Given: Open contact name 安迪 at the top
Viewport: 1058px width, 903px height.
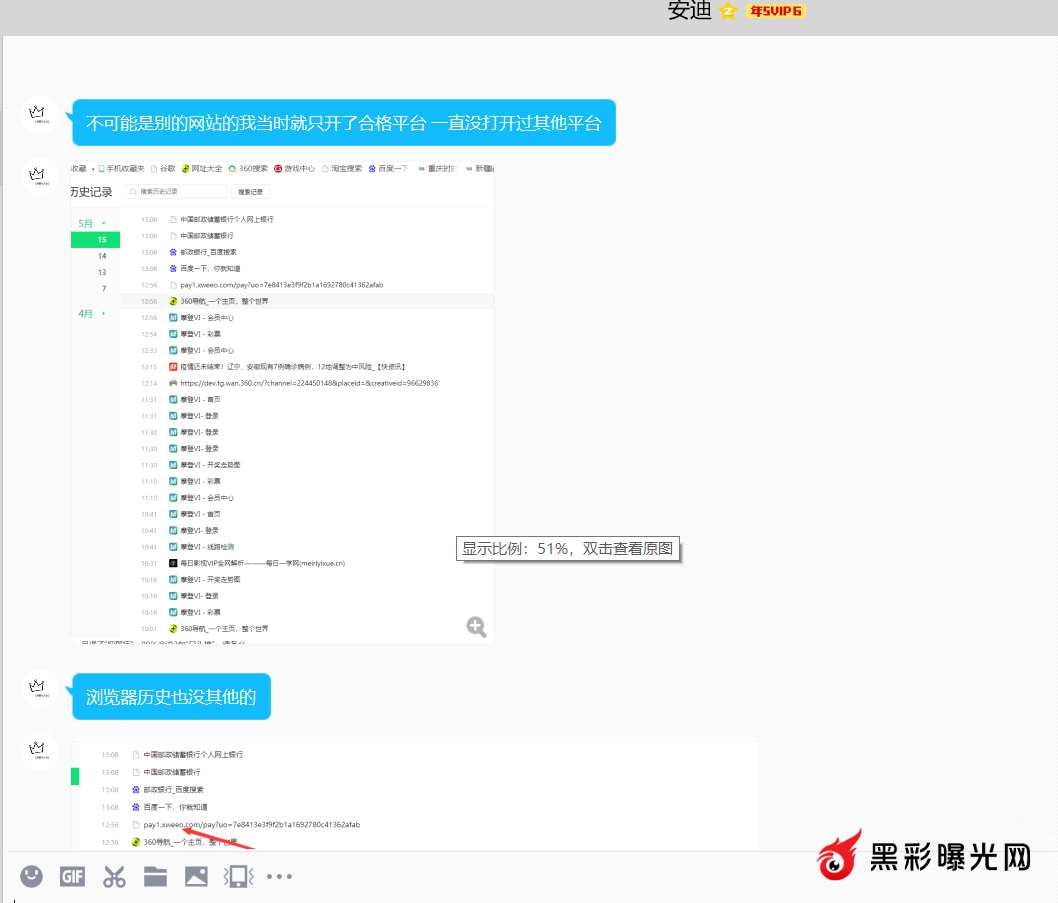Looking at the screenshot, I should click(x=690, y=11).
